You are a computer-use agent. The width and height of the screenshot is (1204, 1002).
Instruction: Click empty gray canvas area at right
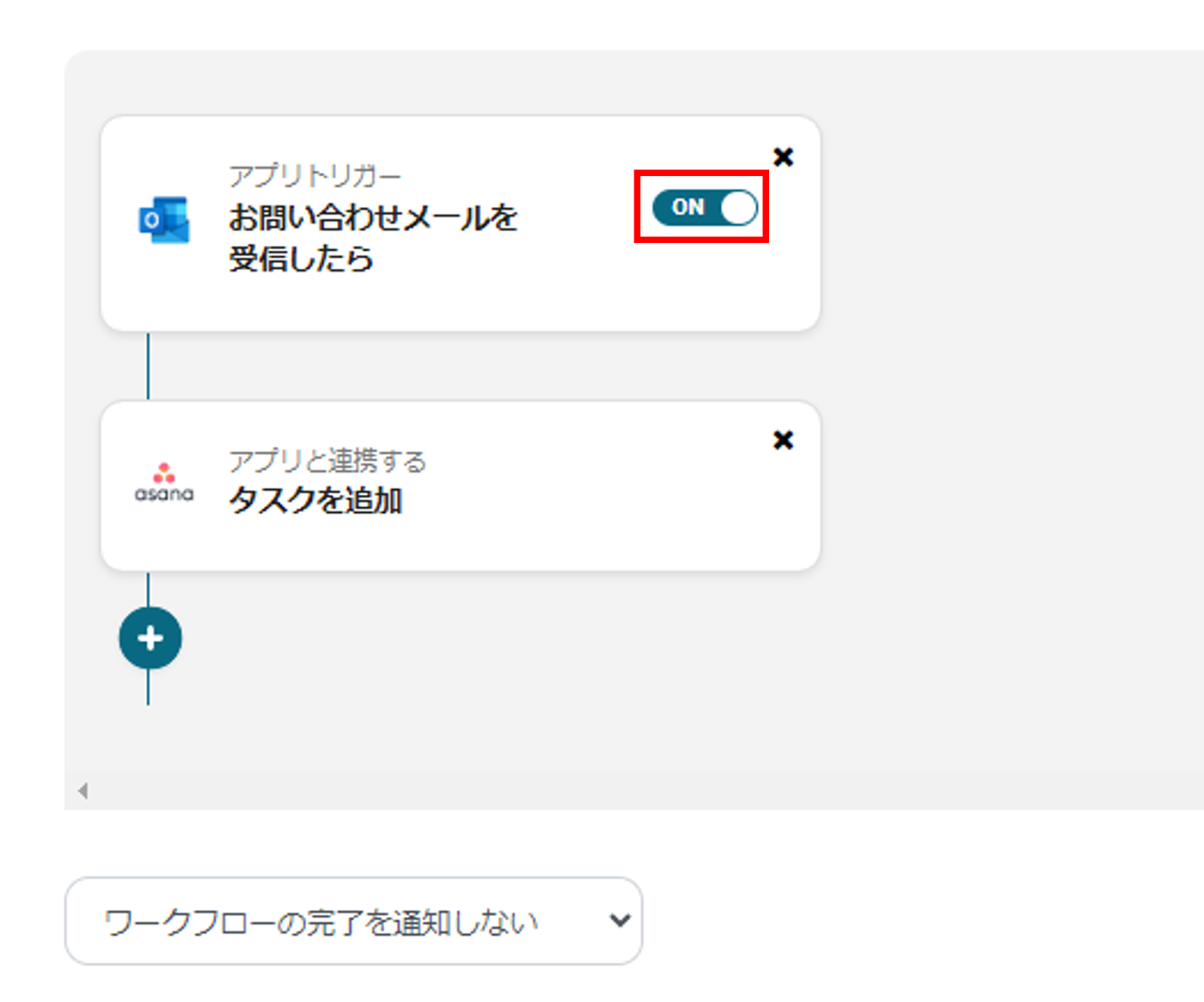pos(1016,451)
